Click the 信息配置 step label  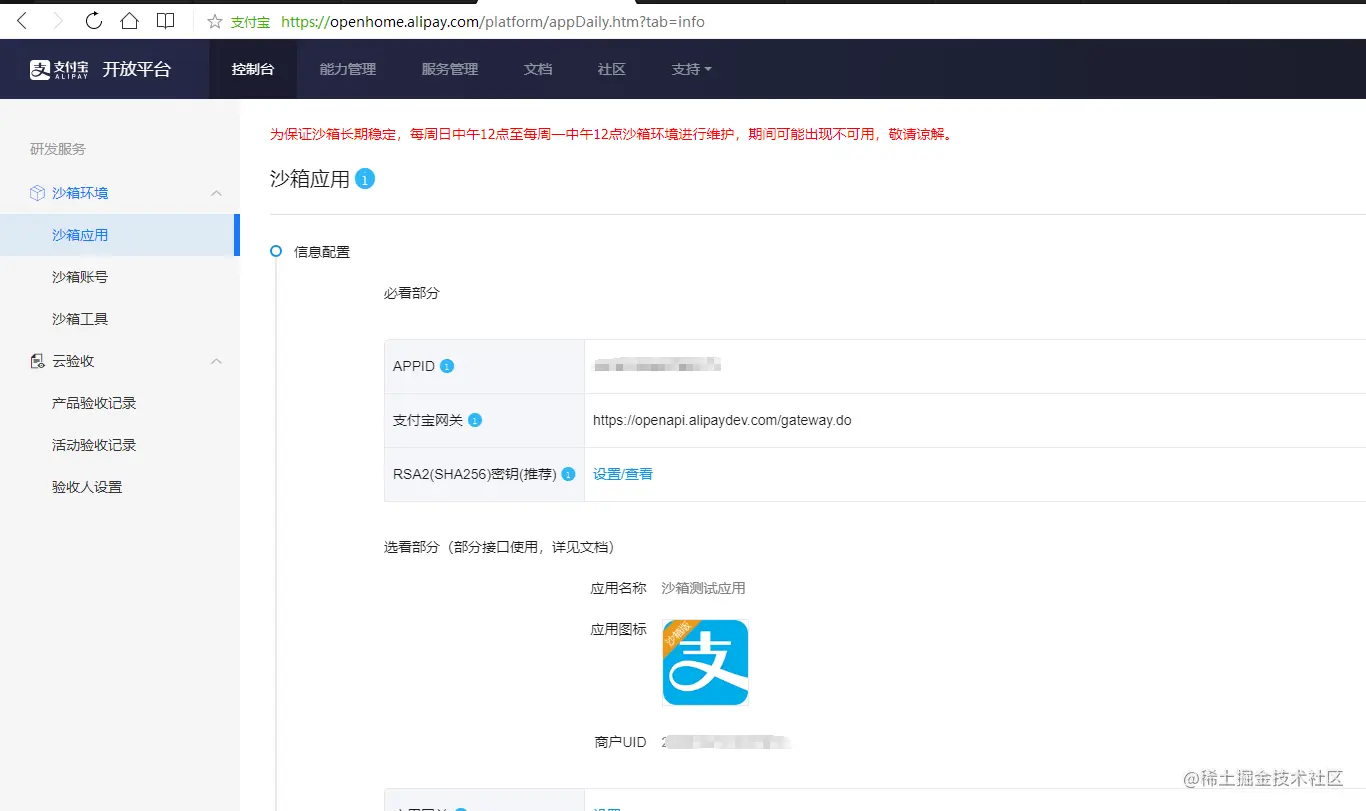coord(322,252)
